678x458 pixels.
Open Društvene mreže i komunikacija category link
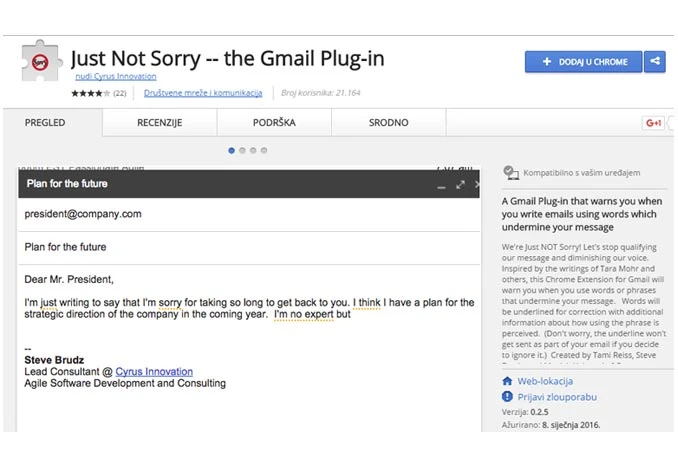click(203, 93)
